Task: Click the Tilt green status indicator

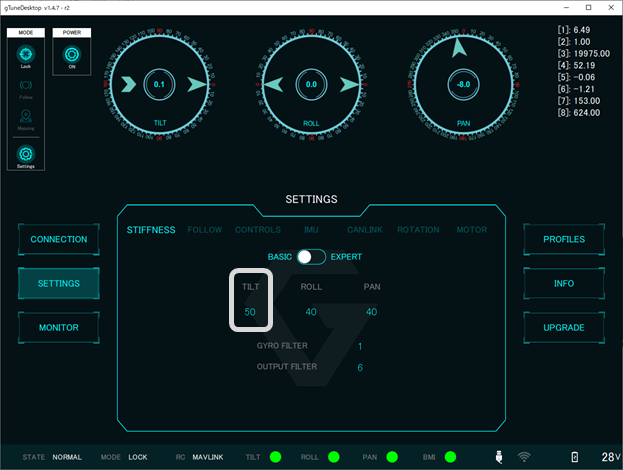Action: pos(275,457)
